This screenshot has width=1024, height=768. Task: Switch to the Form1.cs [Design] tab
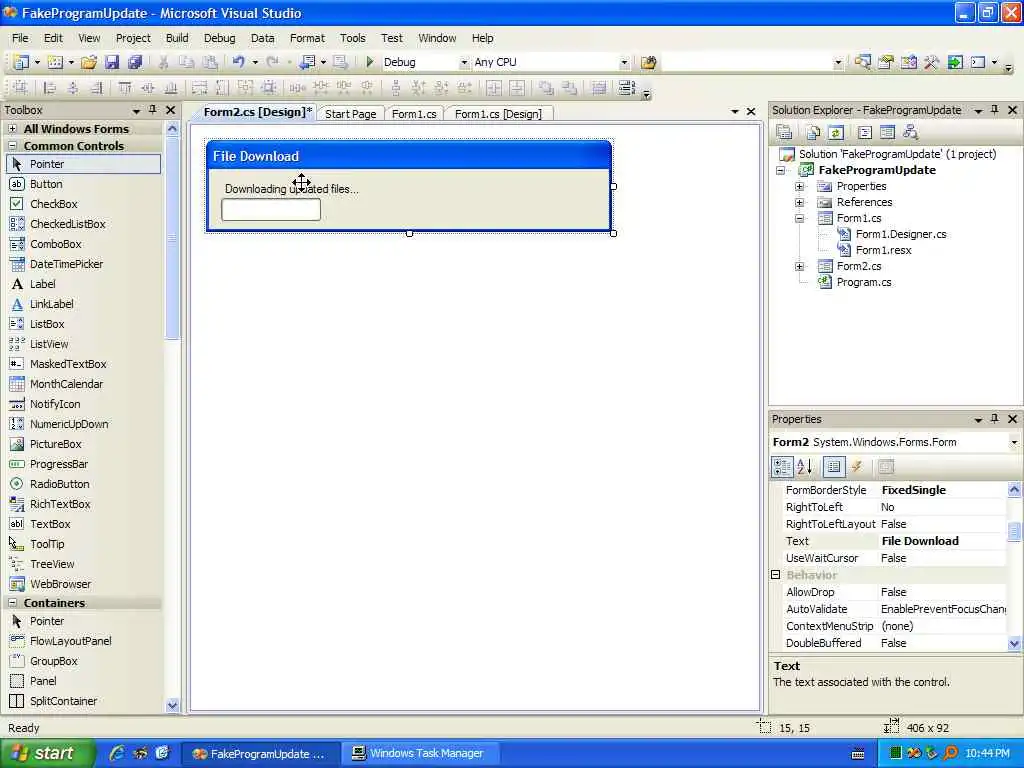pos(498,114)
